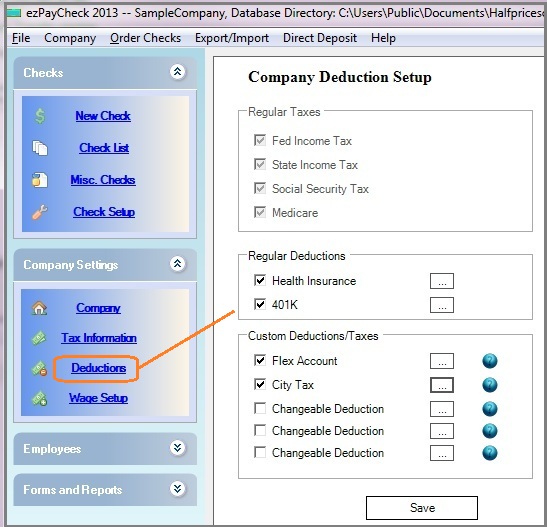Open help icon for third Changeable Deduction
This screenshot has height=527, width=547.
coord(490,453)
